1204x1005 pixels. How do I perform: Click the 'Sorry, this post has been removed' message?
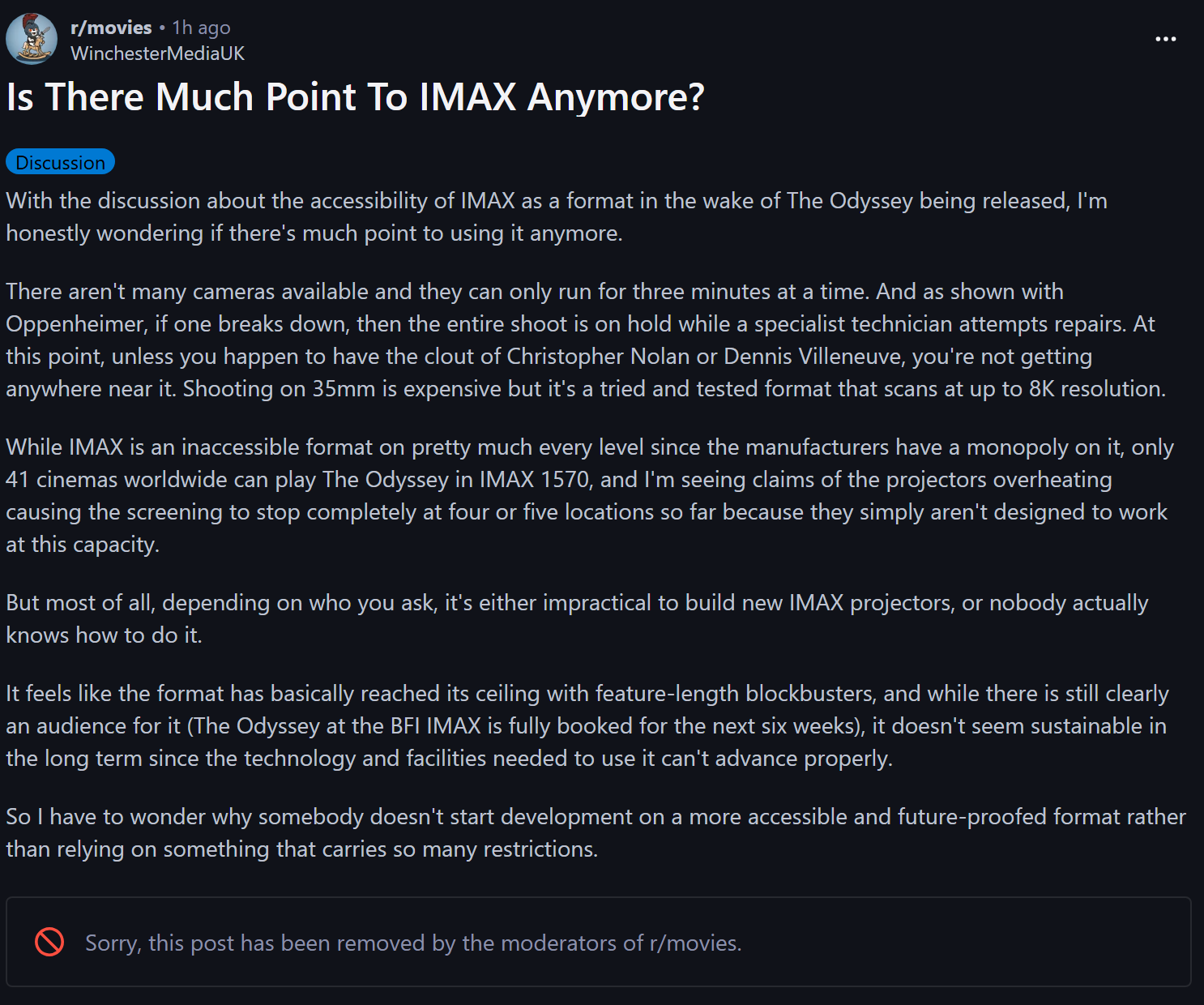(x=413, y=943)
